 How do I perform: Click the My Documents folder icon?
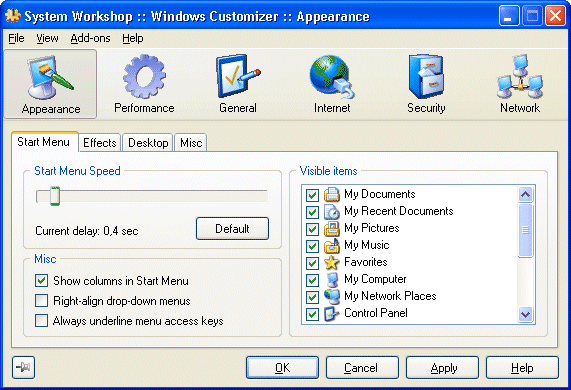[x=331, y=194]
